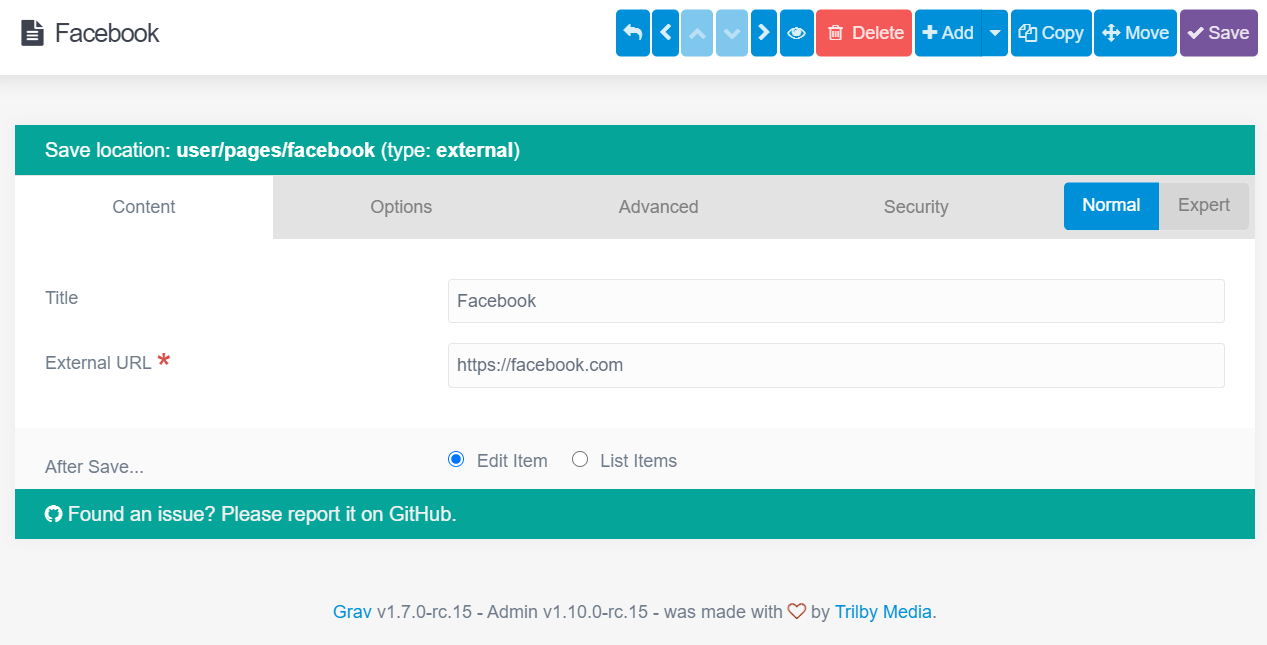Screen dimensions: 1267x645
Task: Go to previous page with left chevron
Action: pyautogui.click(x=665, y=33)
